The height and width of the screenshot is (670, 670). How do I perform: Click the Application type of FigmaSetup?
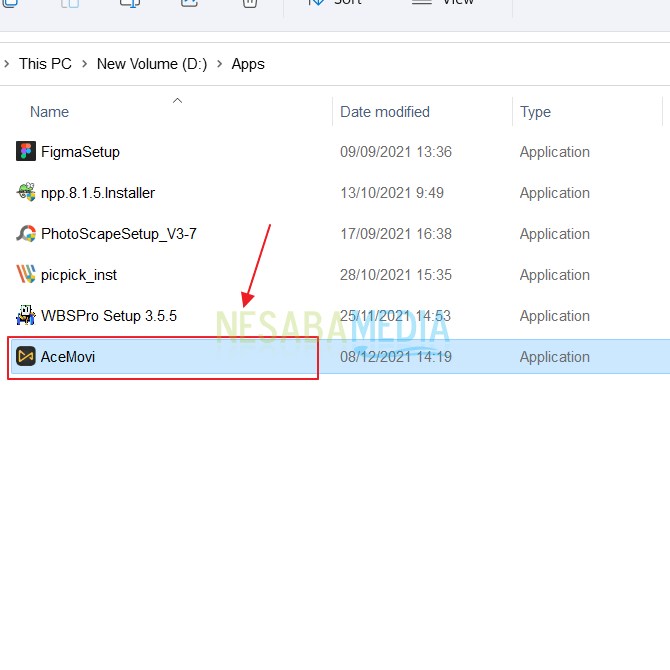[x=555, y=153]
